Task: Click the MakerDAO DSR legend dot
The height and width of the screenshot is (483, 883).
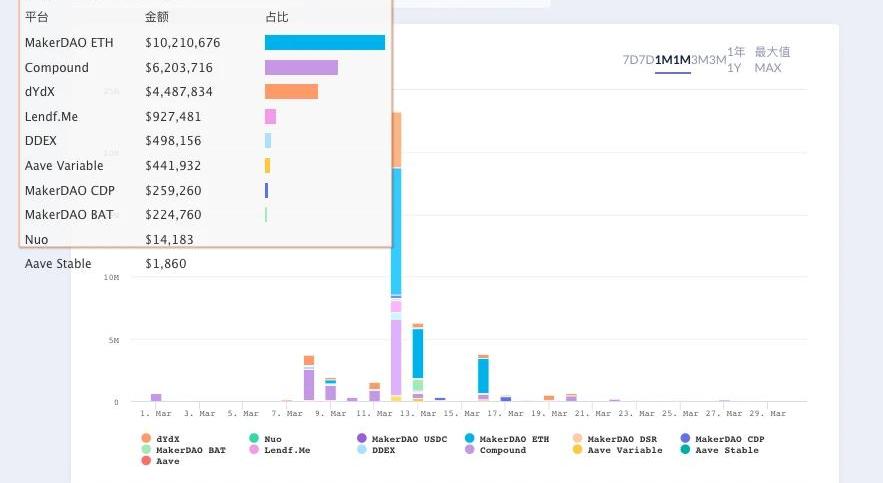Action: tap(578, 439)
